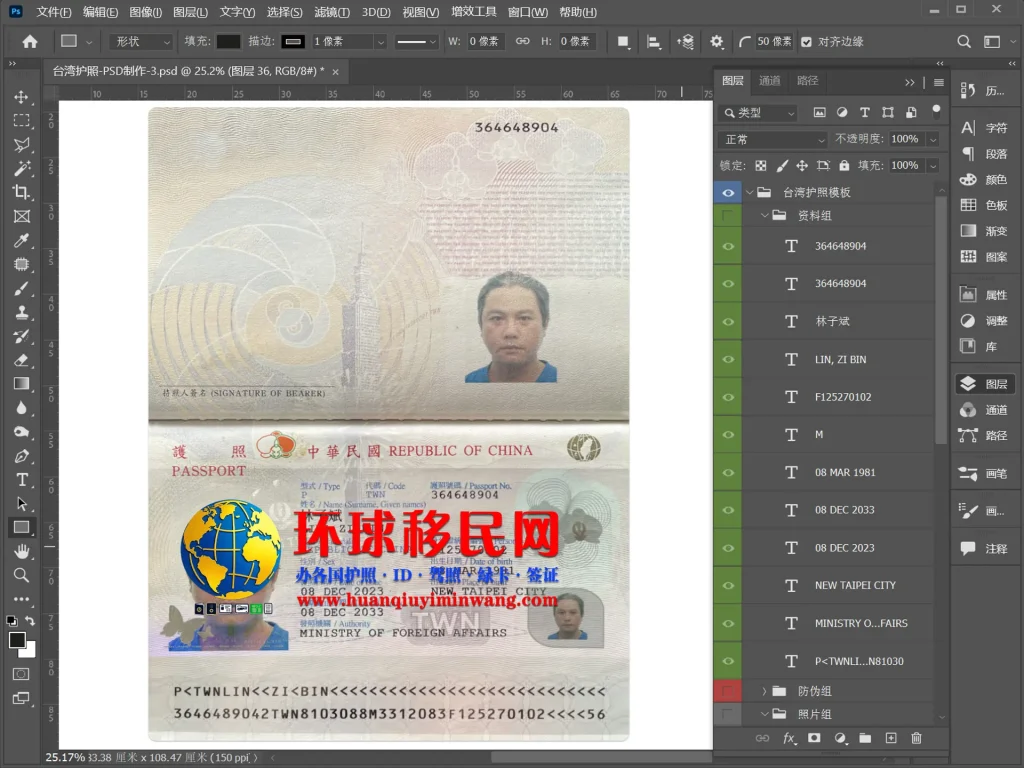
Task: Toggle layer filtering on/off switch
Action: [936, 110]
